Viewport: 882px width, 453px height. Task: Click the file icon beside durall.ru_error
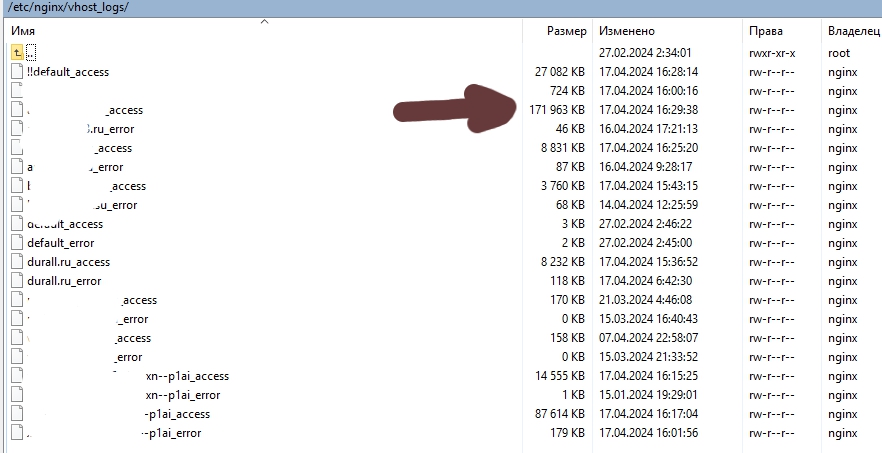[17, 281]
